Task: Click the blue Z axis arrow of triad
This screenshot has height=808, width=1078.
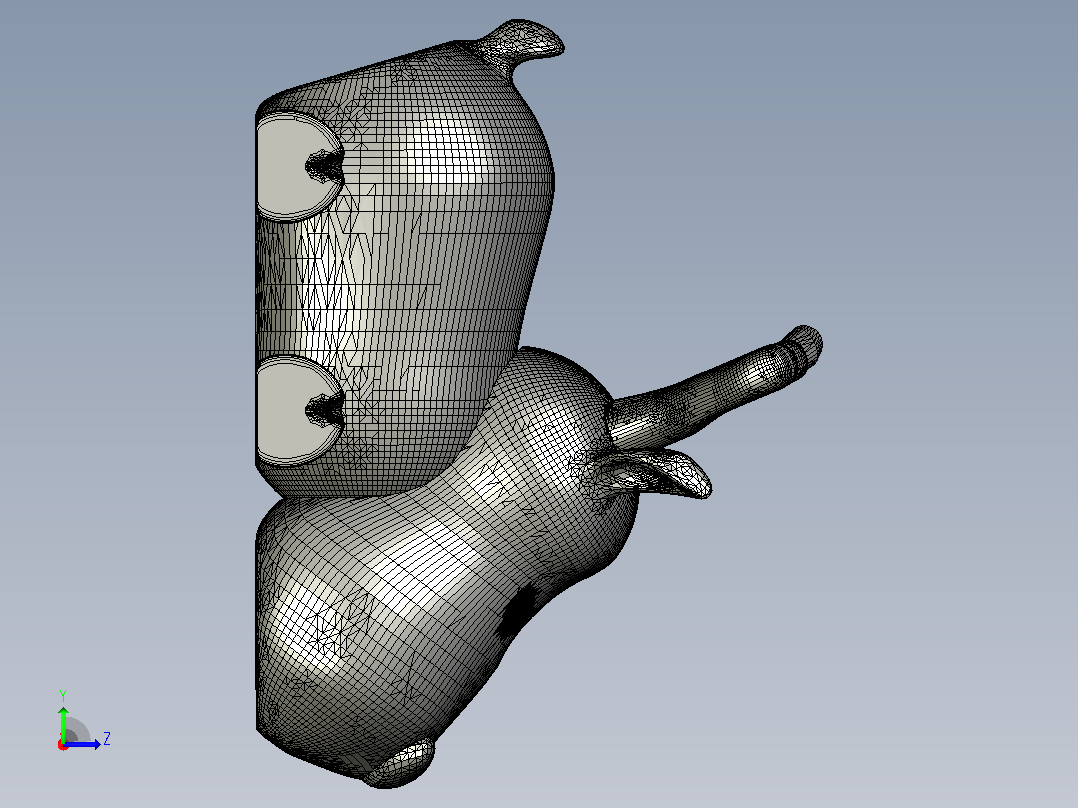Action: [82, 744]
